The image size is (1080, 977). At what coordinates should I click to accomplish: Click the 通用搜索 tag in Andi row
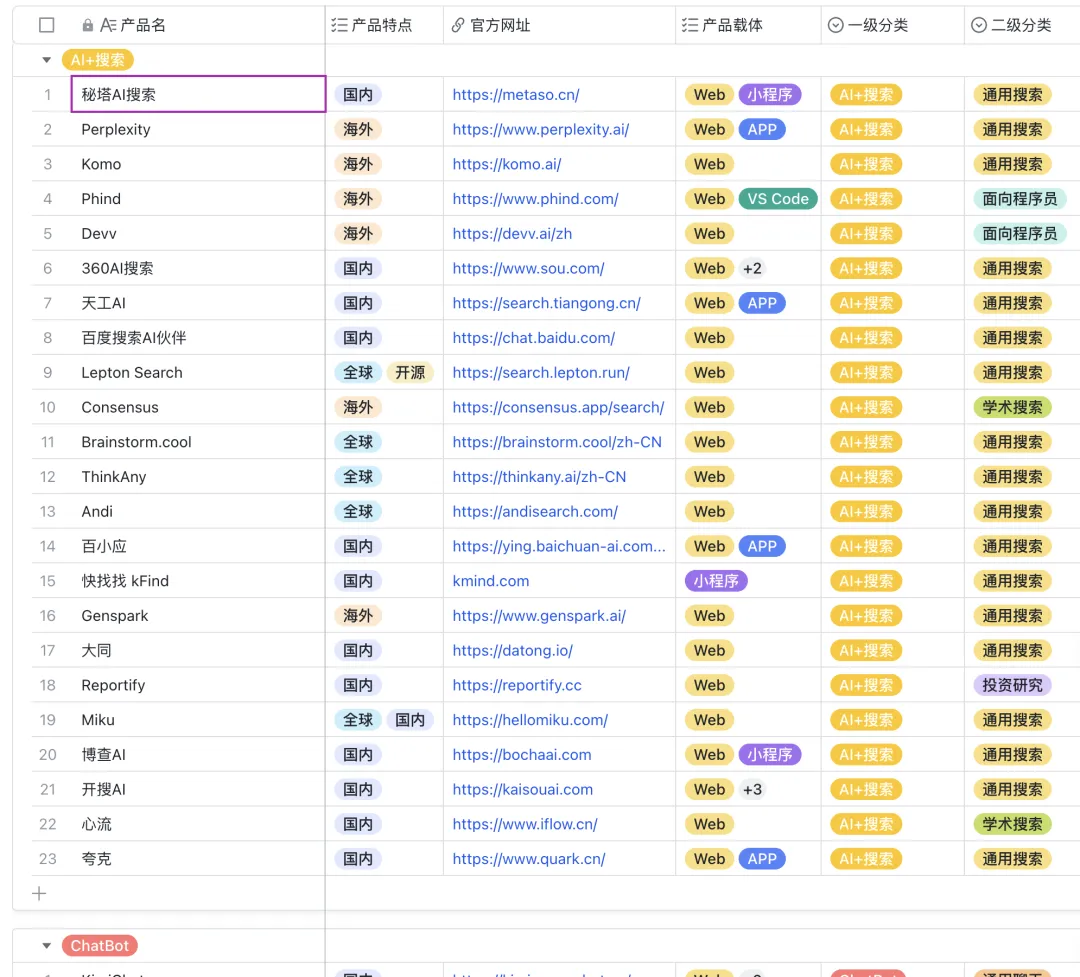(1012, 511)
